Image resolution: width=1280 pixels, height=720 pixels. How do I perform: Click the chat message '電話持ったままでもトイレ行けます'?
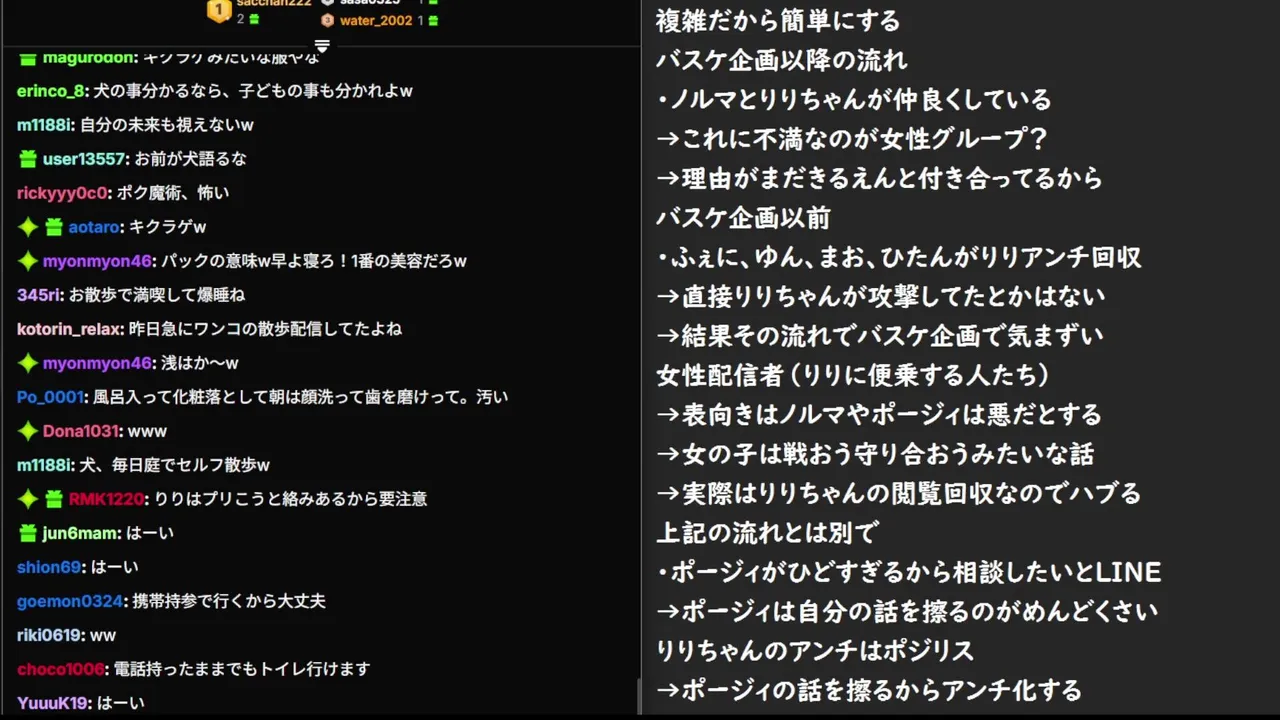pos(241,669)
